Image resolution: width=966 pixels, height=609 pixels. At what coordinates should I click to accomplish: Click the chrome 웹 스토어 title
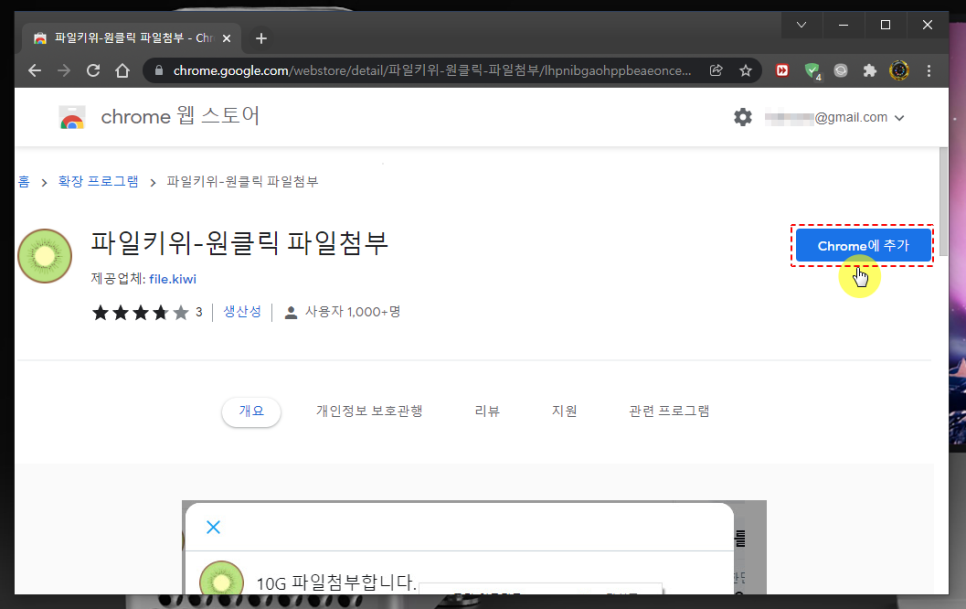click(x=180, y=116)
